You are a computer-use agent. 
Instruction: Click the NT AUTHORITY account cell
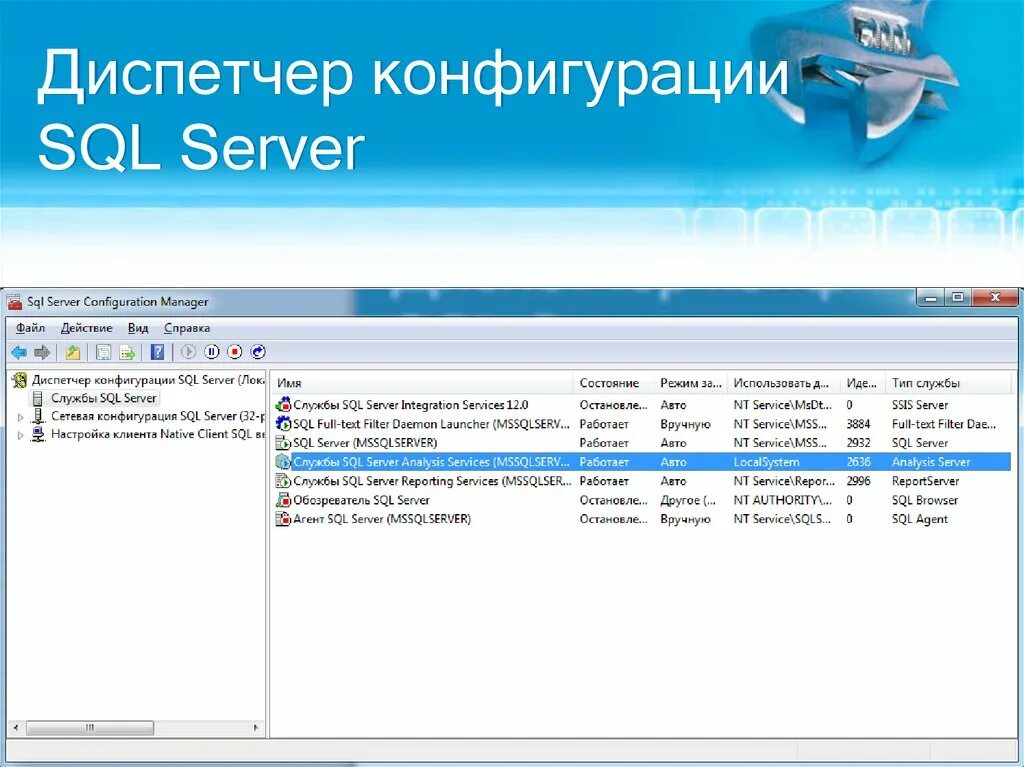pos(783,500)
